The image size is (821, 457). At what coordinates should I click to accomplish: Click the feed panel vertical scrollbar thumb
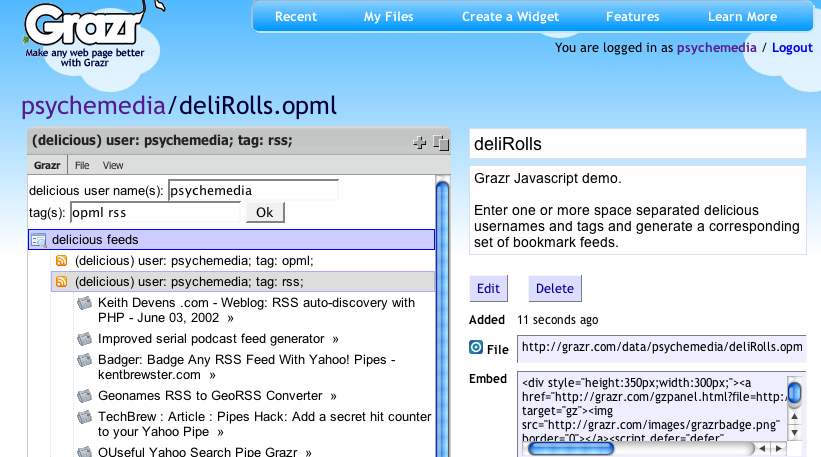point(442,319)
